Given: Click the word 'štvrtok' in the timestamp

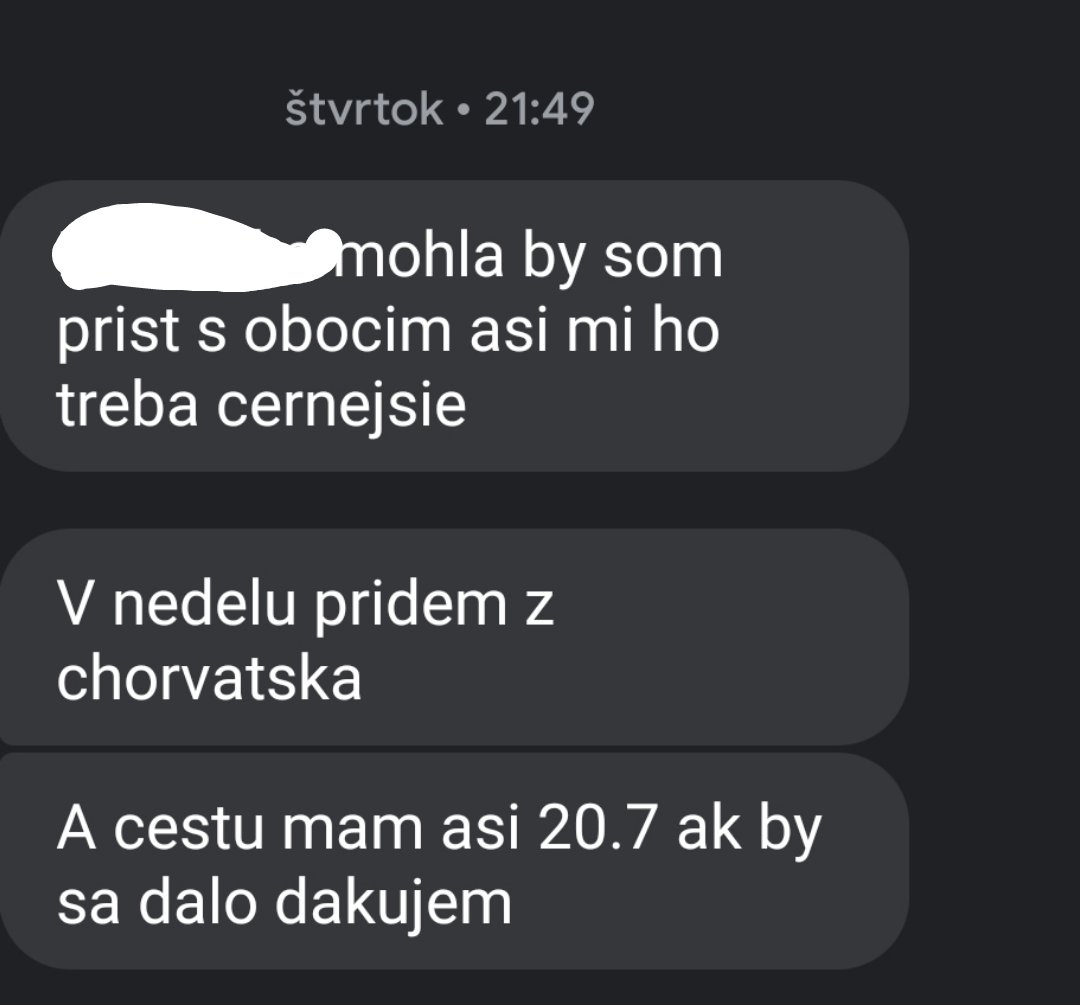Looking at the screenshot, I should point(364,109).
